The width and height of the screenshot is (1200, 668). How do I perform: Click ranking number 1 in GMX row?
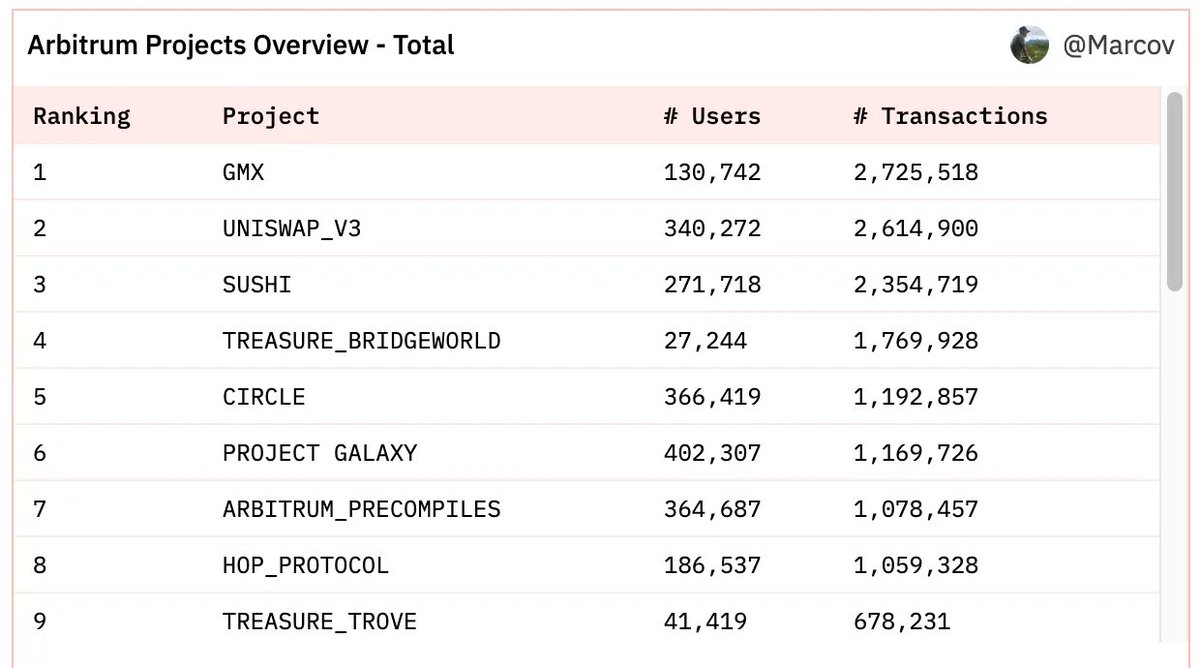(x=40, y=173)
